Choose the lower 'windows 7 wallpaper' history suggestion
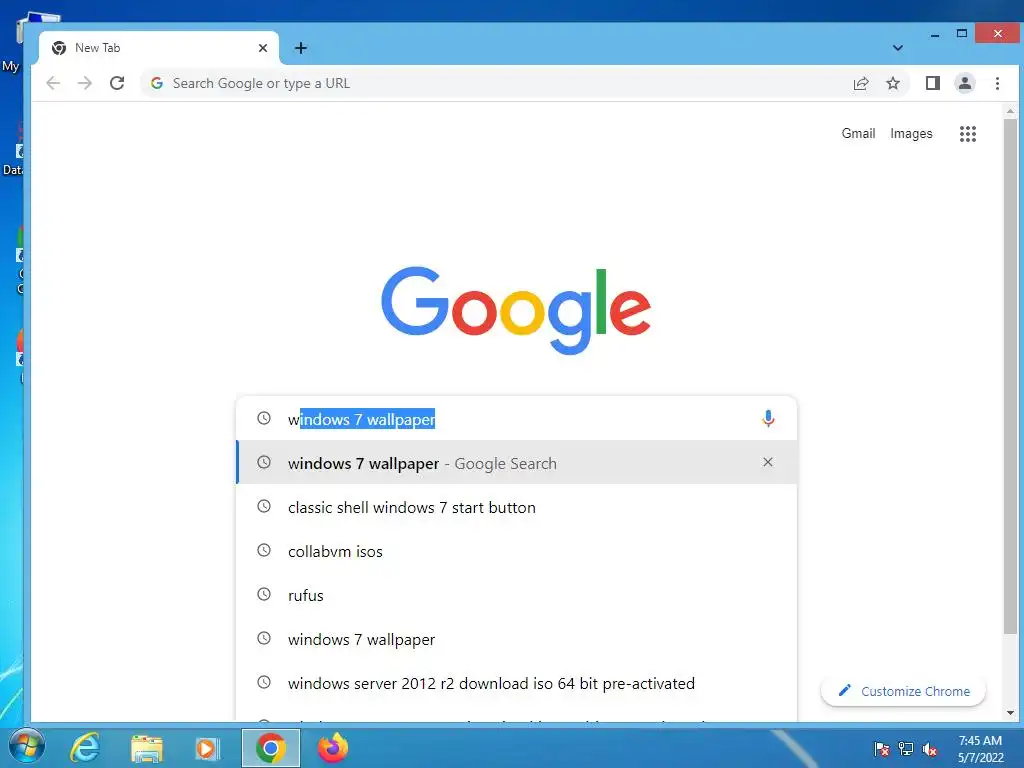Screen dimensions: 1024x768 517,639
